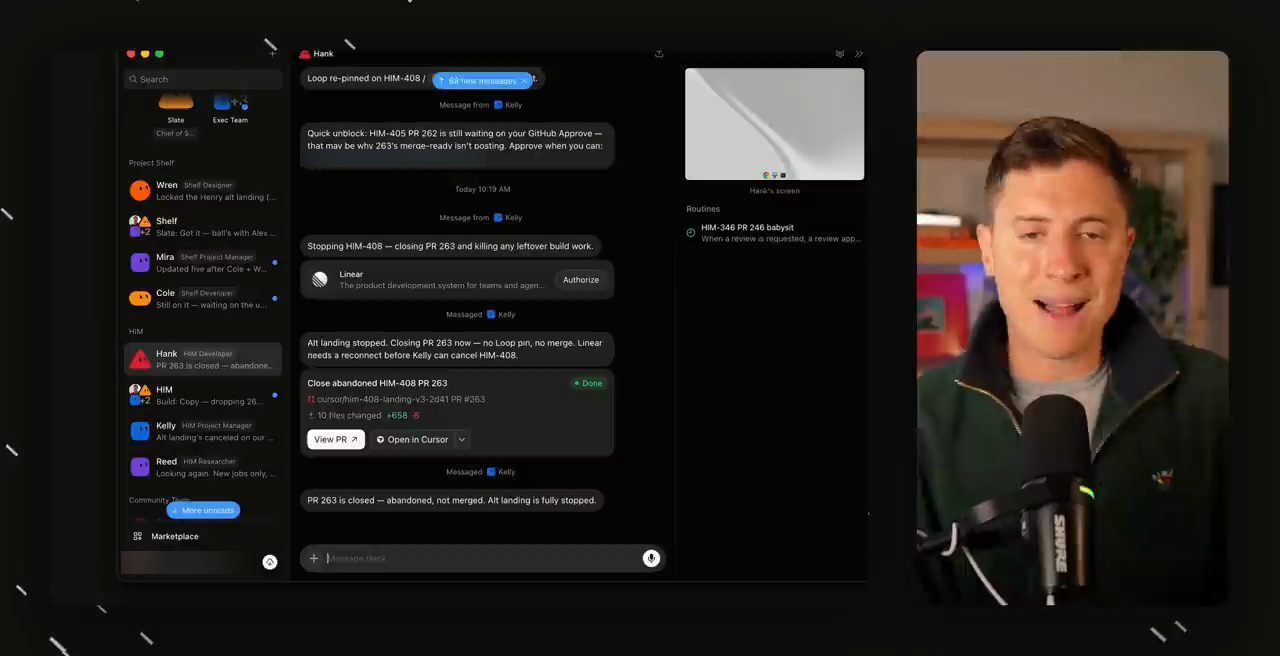Click the Message Hank input field

481,558
